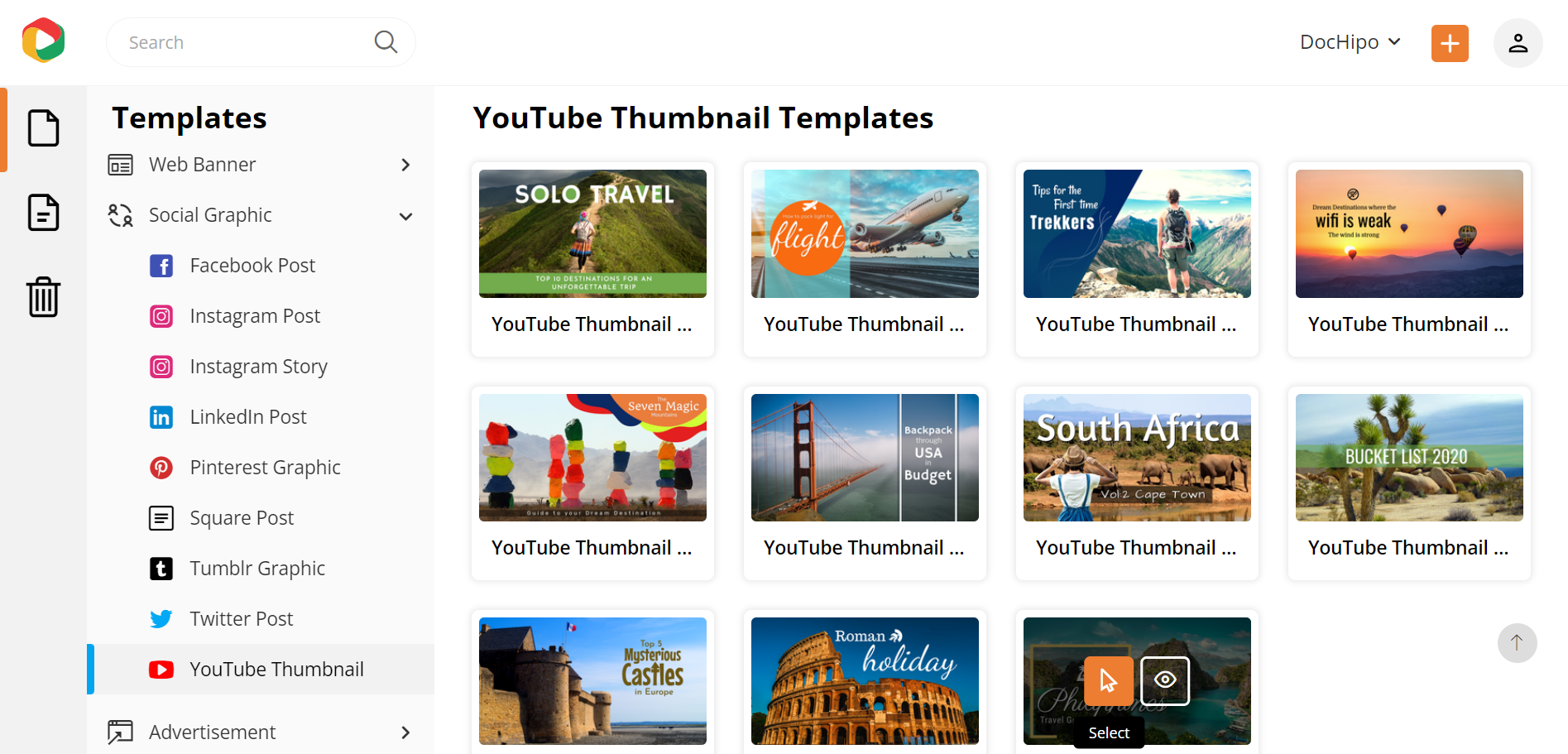
Task: Expand the Advertisement category
Action: pyautogui.click(x=212, y=732)
